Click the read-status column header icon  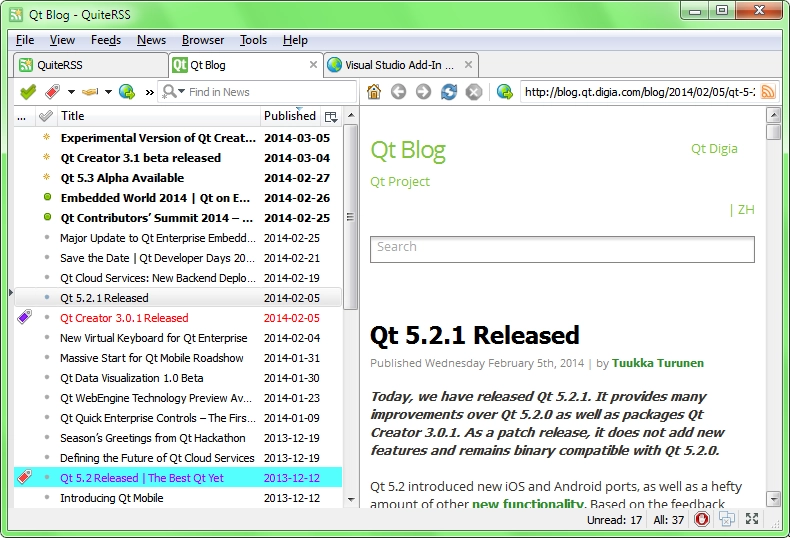tap(46, 116)
